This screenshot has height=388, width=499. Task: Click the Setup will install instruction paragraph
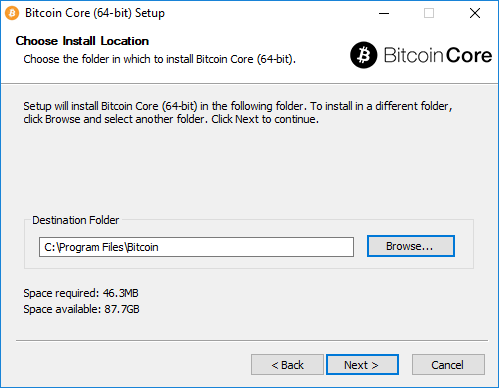pyautogui.click(x=238, y=112)
